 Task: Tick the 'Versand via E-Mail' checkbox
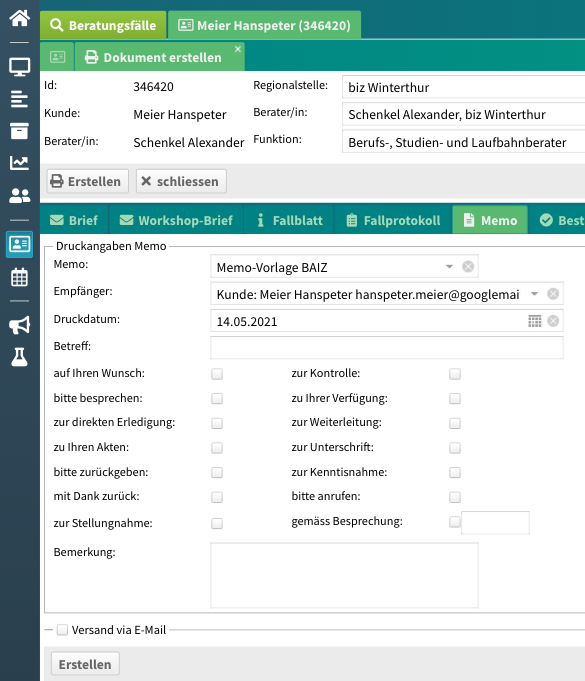[x=63, y=630]
